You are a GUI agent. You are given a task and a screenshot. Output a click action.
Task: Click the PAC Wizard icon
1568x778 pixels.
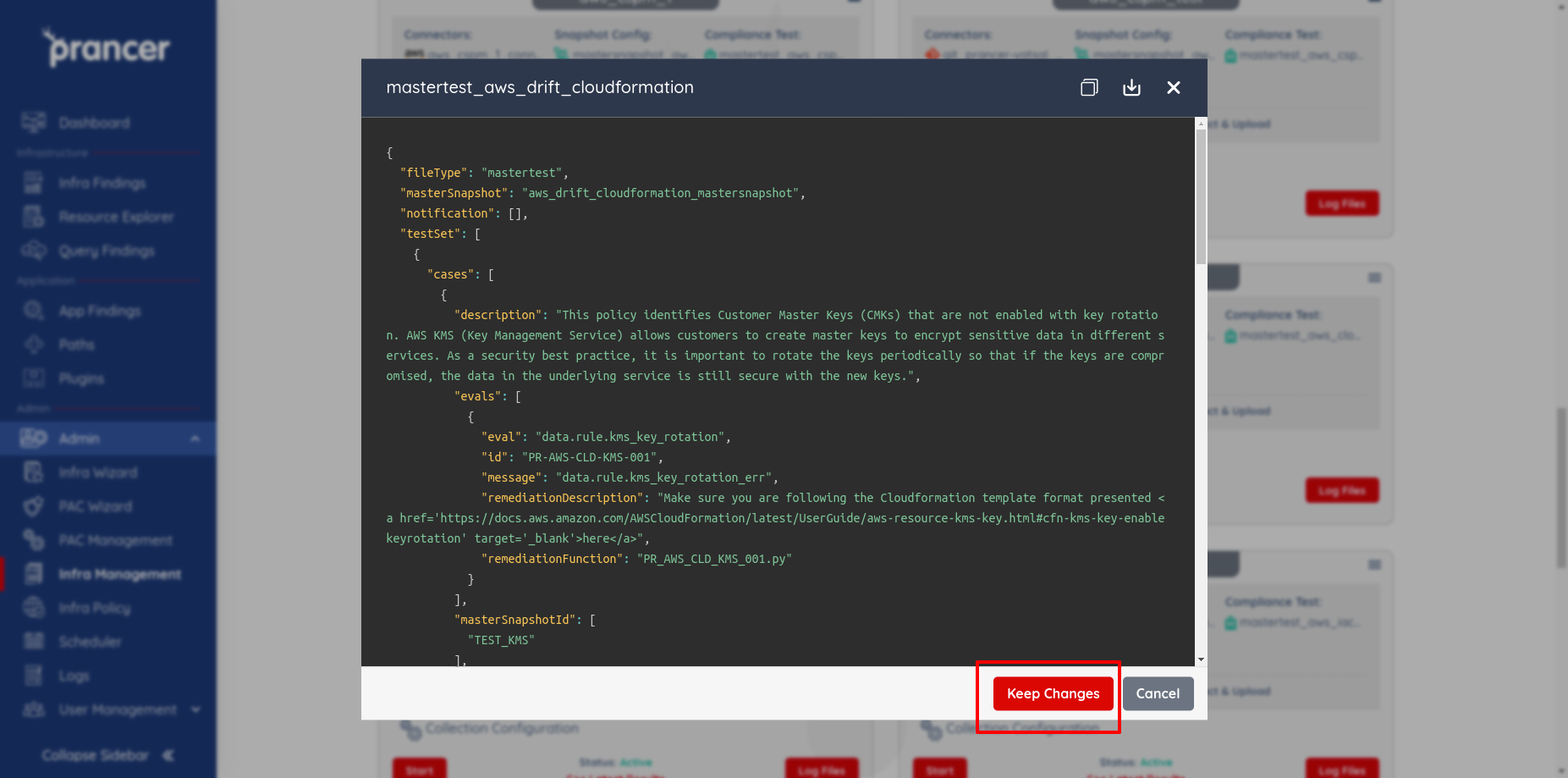(x=34, y=505)
